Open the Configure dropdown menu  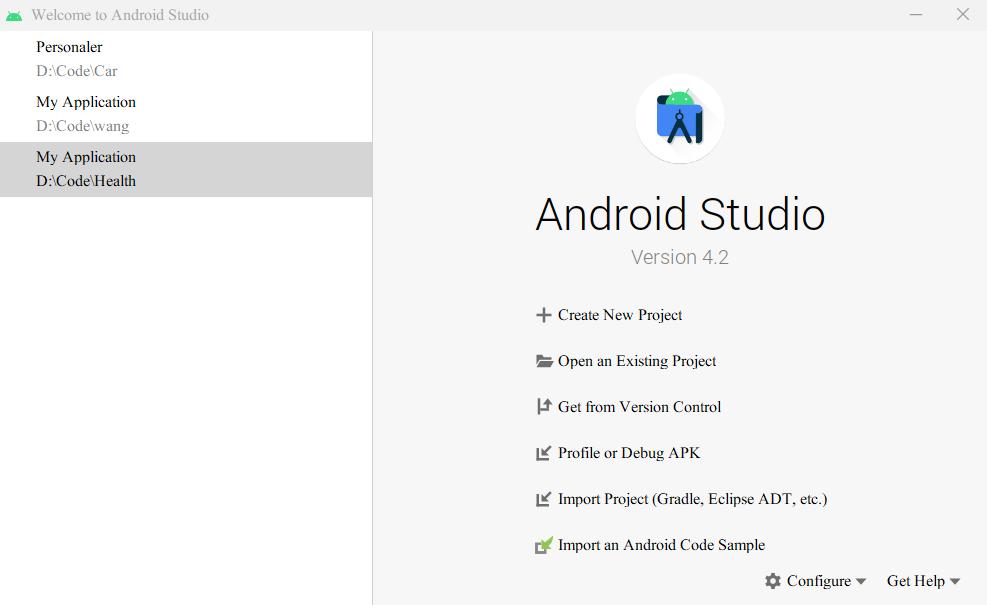[x=820, y=580]
